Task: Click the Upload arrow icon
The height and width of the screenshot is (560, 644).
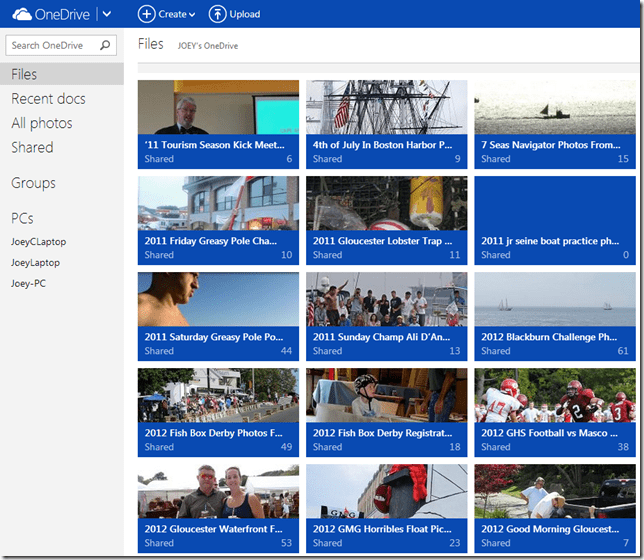Action: (217, 14)
